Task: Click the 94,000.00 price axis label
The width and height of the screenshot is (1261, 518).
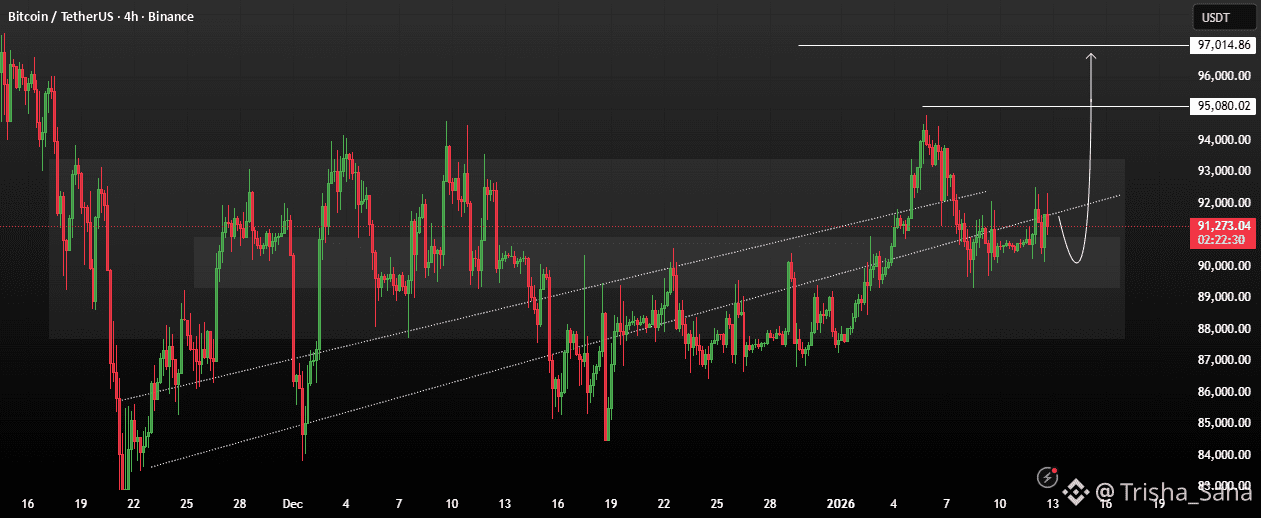Action: pyautogui.click(x=1224, y=140)
